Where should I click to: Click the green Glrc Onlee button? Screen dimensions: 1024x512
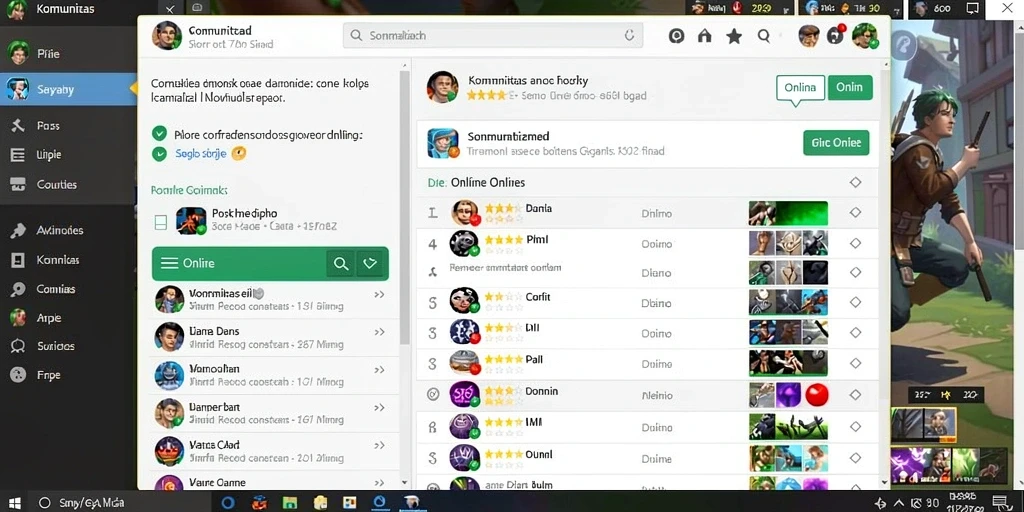(x=836, y=142)
